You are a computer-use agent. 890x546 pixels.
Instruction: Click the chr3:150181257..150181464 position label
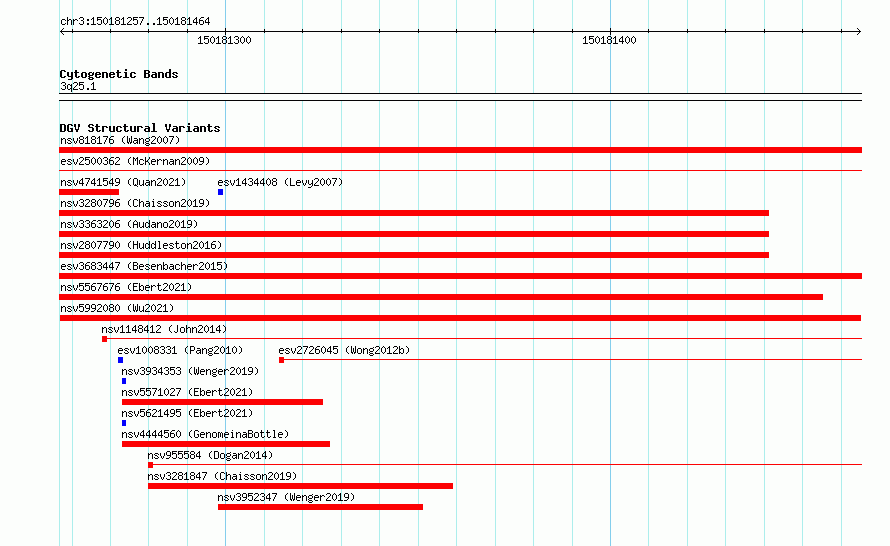pos(135,21)
